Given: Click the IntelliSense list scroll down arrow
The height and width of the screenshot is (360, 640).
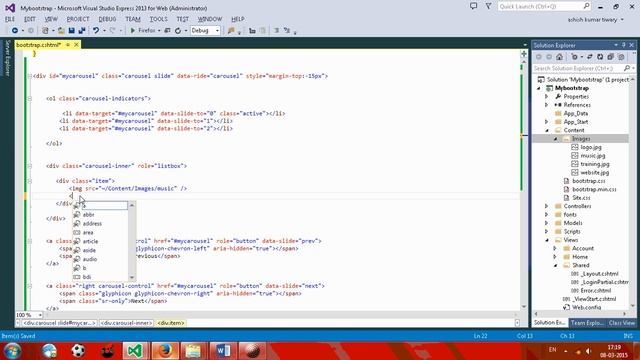Looking at the screenshot, I should [x=131, y=277].
